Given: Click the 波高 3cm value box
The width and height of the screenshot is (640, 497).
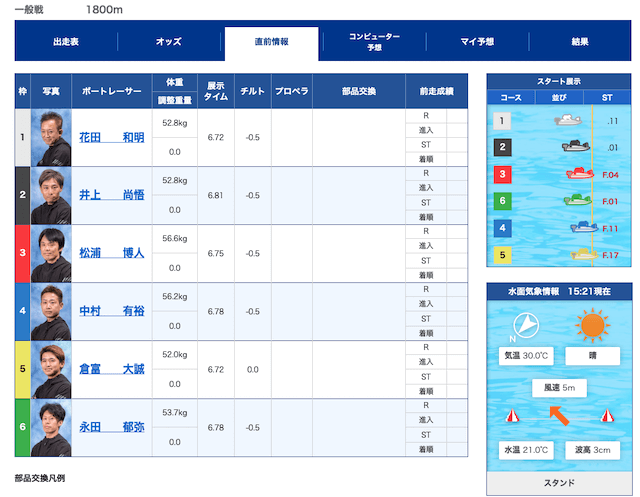Looking at the screenshot, I should click(593, 450).
